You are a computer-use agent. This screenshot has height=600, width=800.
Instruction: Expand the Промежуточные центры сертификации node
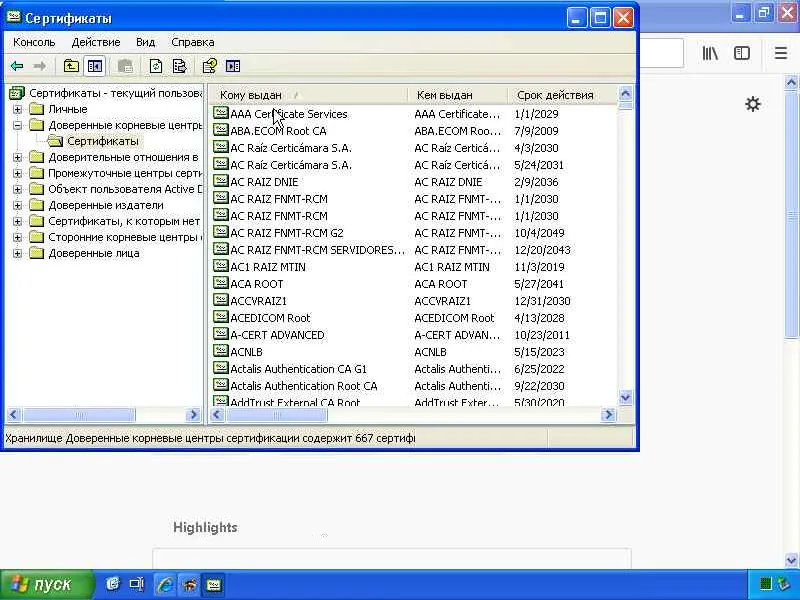coord(17,173)
